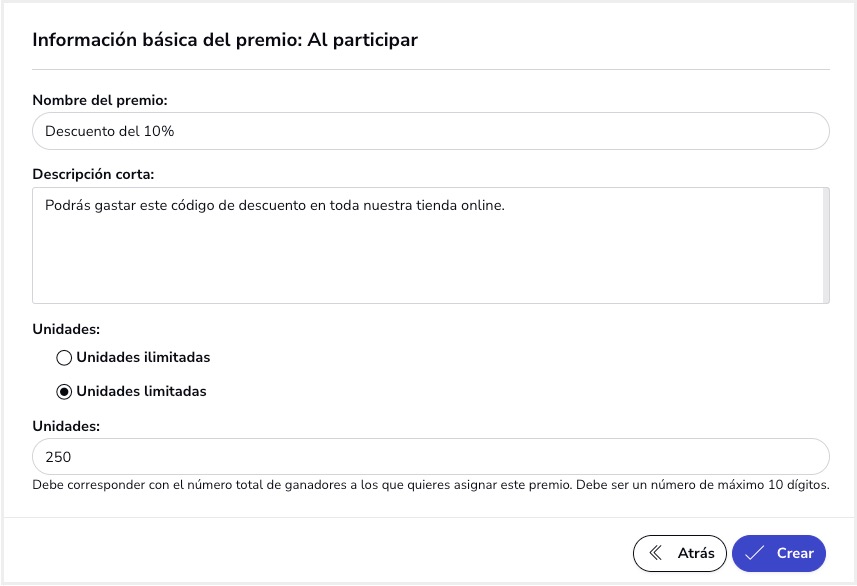Click the 'Unidades limitadas' label text
Viewport: 857px width, 586px height.
pyautogui.click(x=142, y=391)
